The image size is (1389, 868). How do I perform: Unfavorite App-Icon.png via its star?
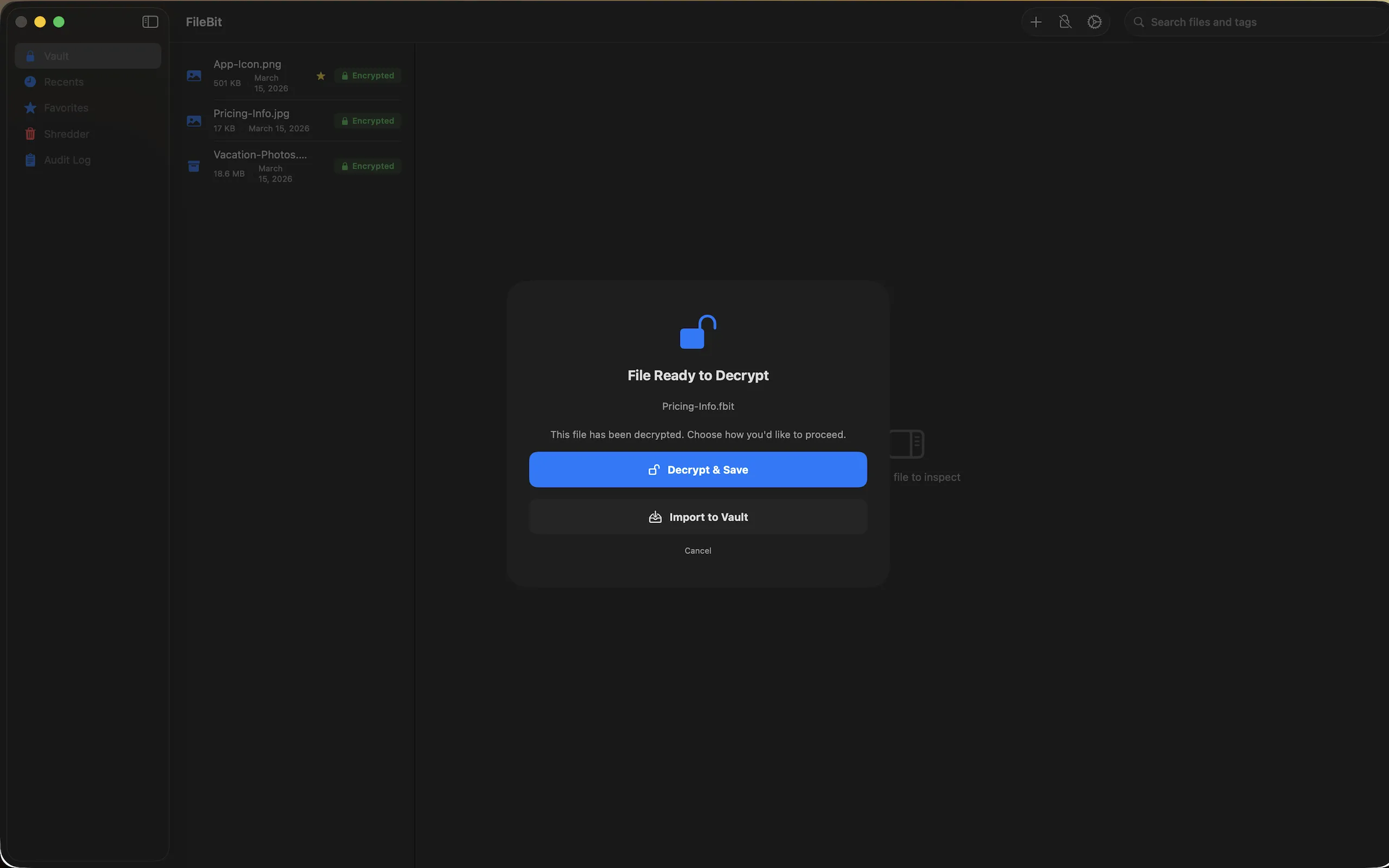(320, 75)
